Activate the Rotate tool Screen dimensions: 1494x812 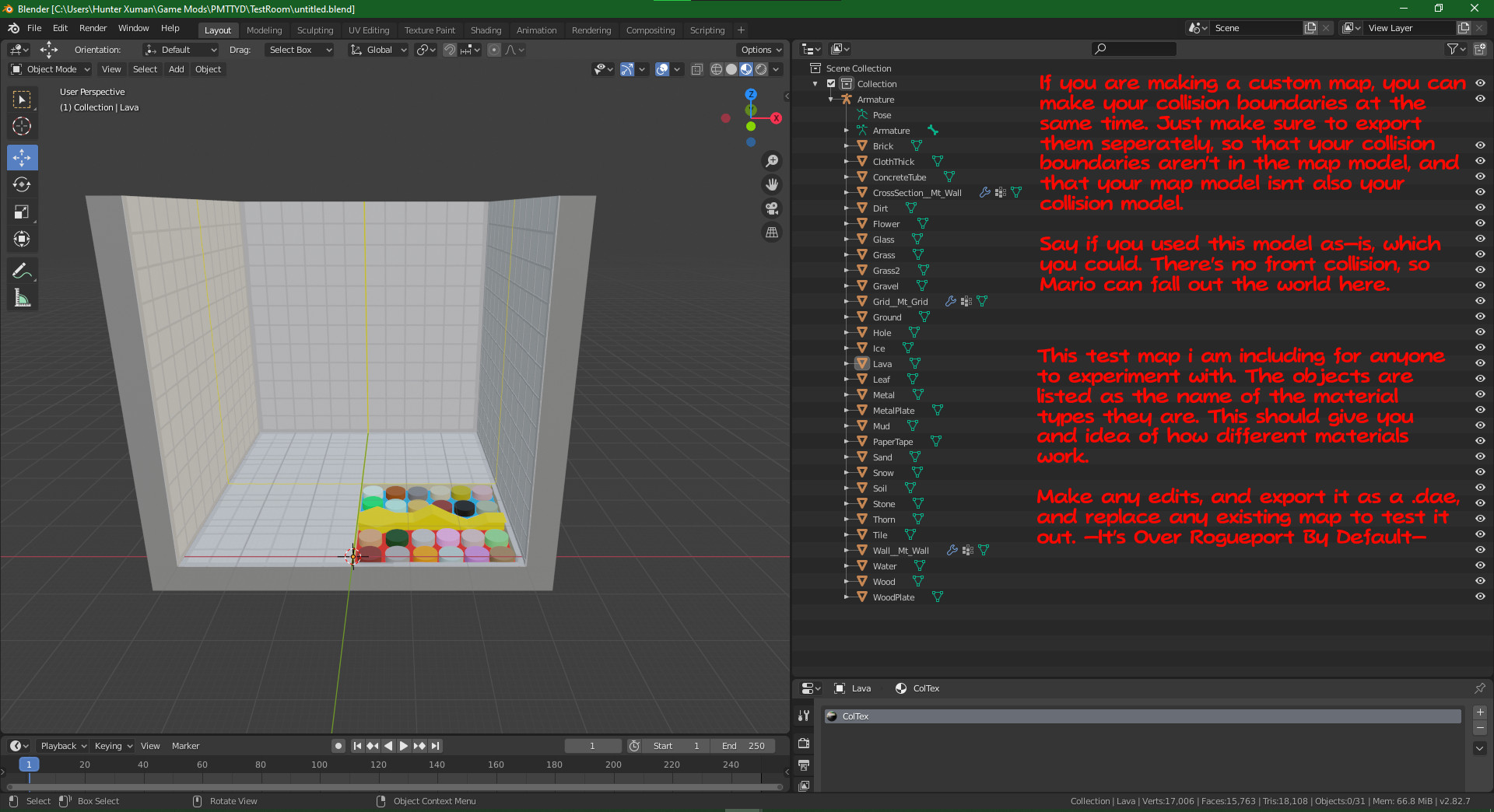point(22,184)
